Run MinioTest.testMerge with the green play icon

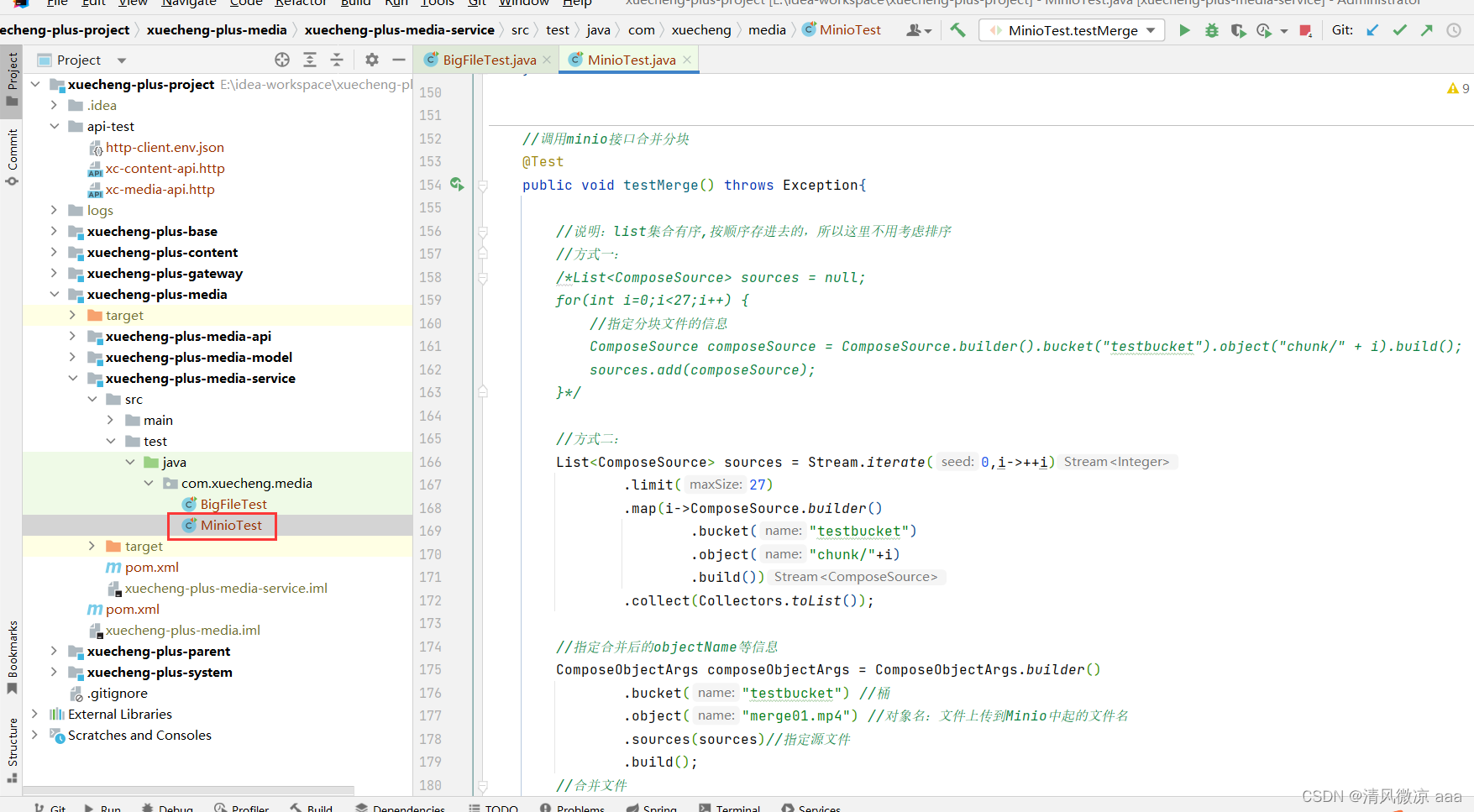1184,31
